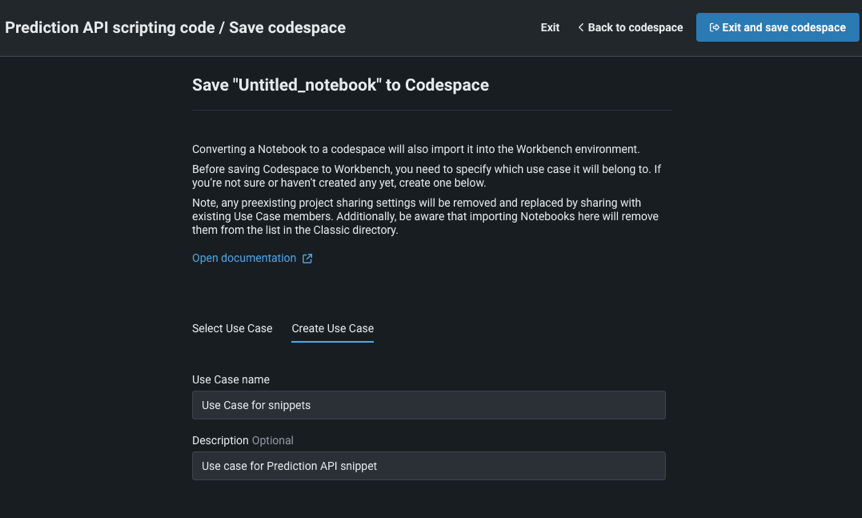862x518 pixels.
Task: Click the Converting a Notebook paragraph
Action: tap(415, 149)
